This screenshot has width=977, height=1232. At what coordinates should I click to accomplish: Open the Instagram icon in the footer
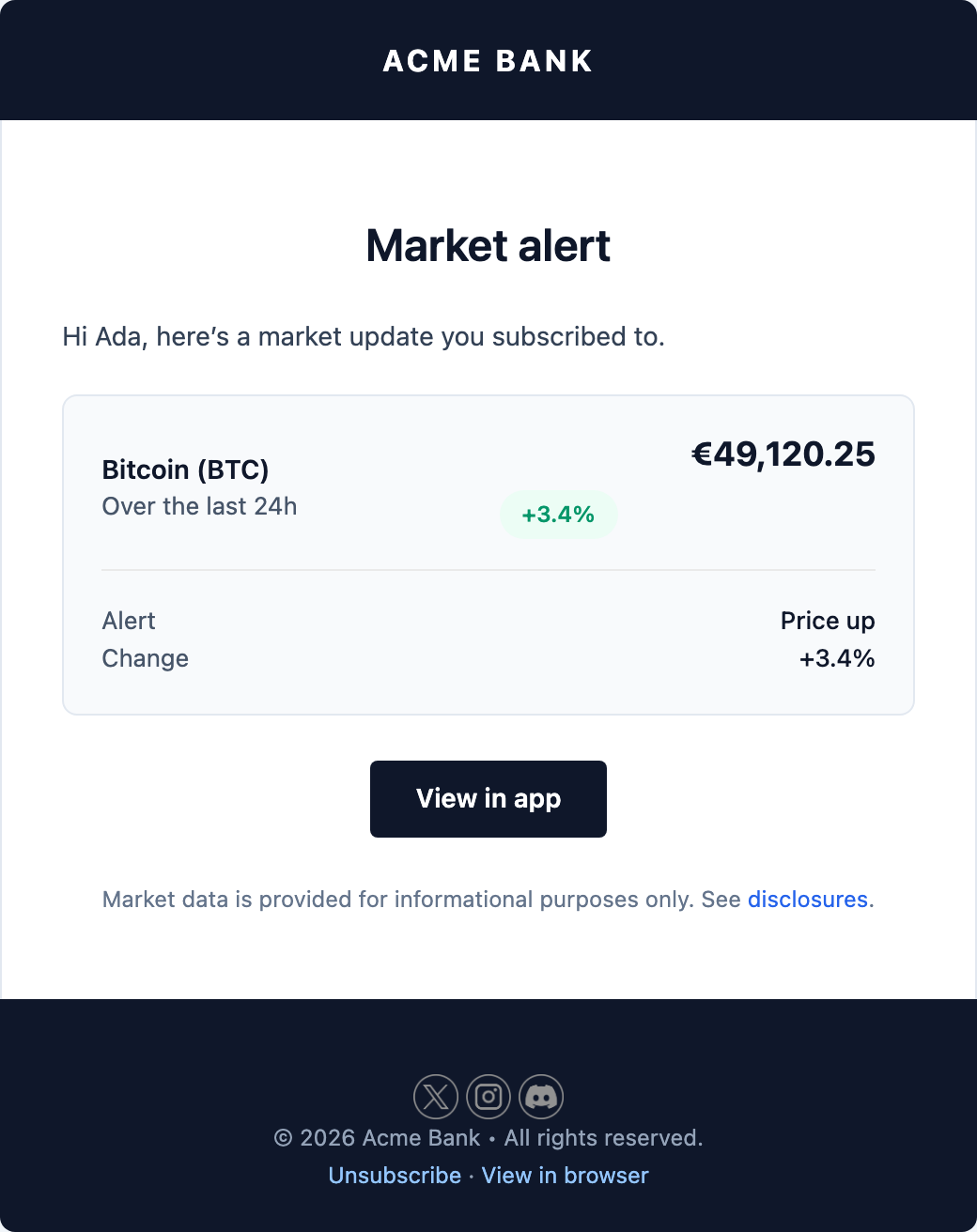click(x=488, y=1097)
